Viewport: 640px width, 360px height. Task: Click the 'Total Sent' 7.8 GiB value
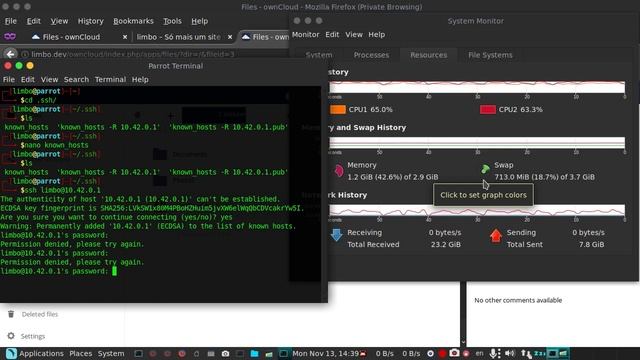click(591, 244)
